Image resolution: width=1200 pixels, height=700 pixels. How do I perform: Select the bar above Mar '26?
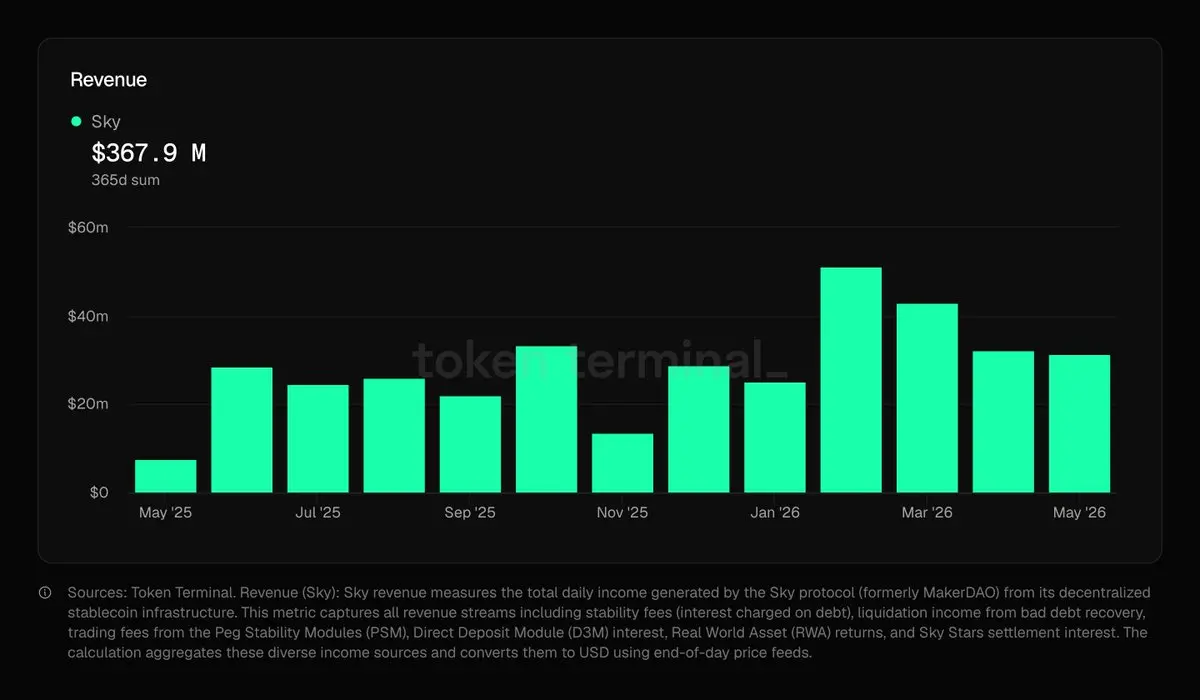tap(927, 398)
